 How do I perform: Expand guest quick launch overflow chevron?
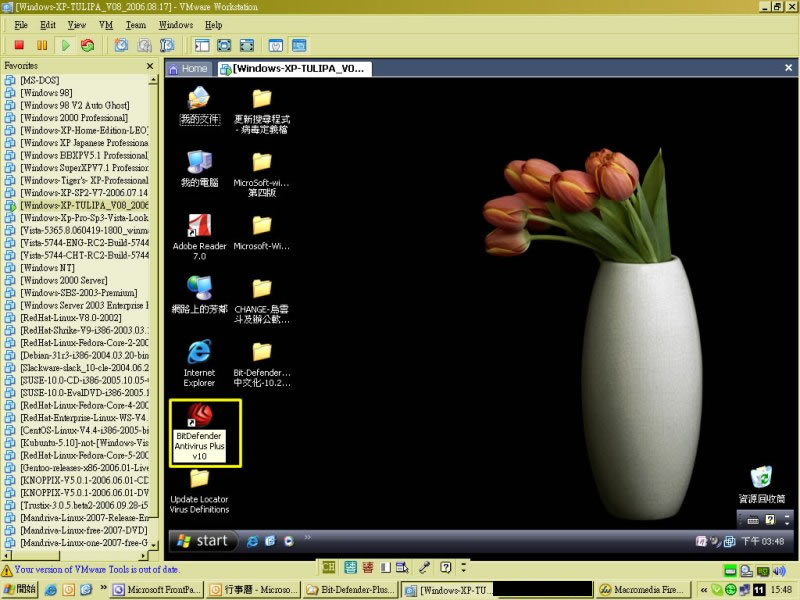coord(307,537)
